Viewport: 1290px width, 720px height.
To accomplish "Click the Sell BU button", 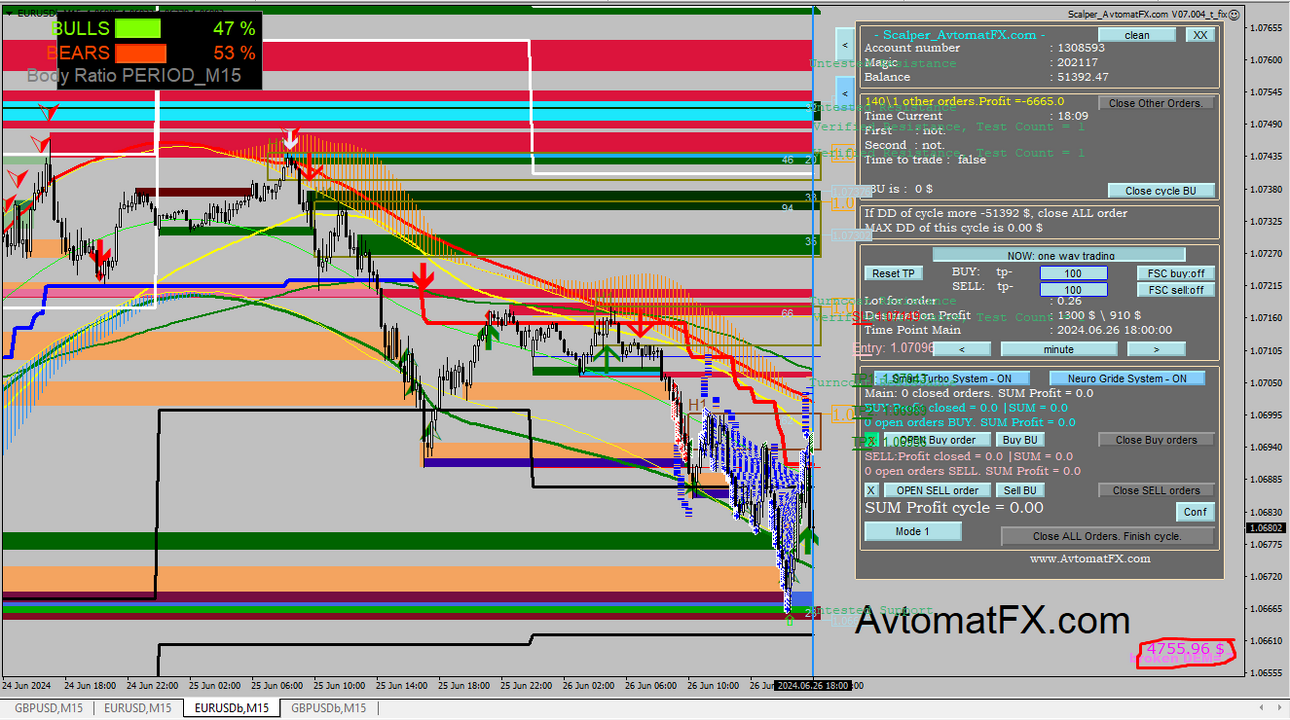I will pyautogui.click(x=1020, y=490).
